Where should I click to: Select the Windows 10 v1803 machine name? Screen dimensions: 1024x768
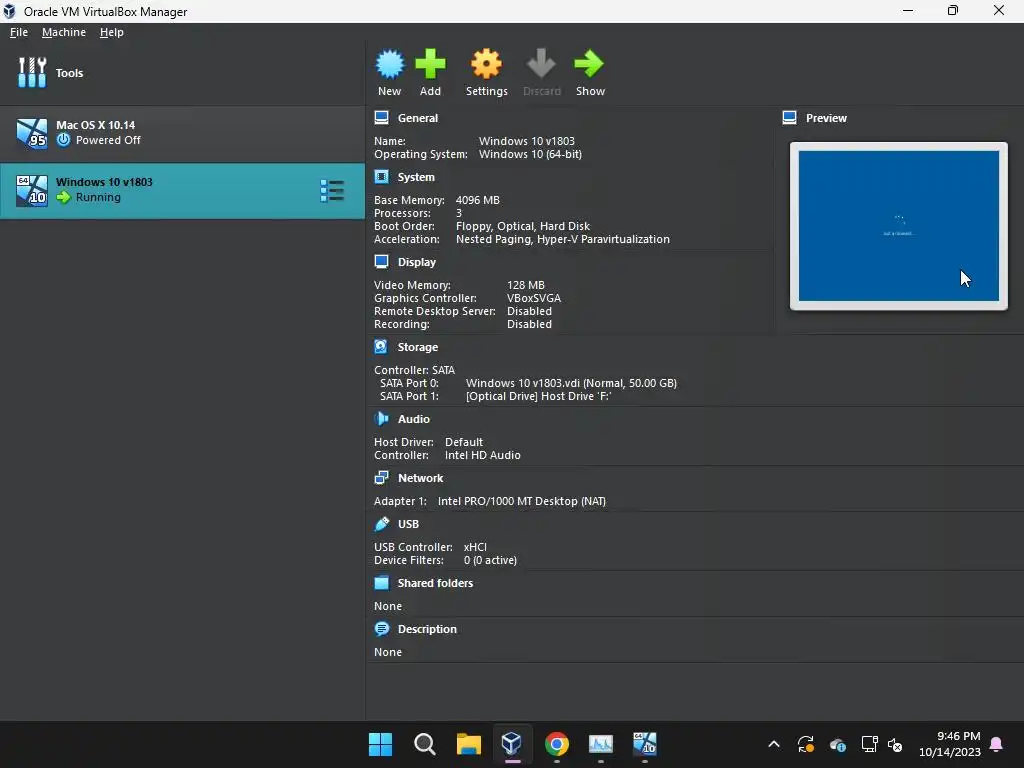[104, 182]
